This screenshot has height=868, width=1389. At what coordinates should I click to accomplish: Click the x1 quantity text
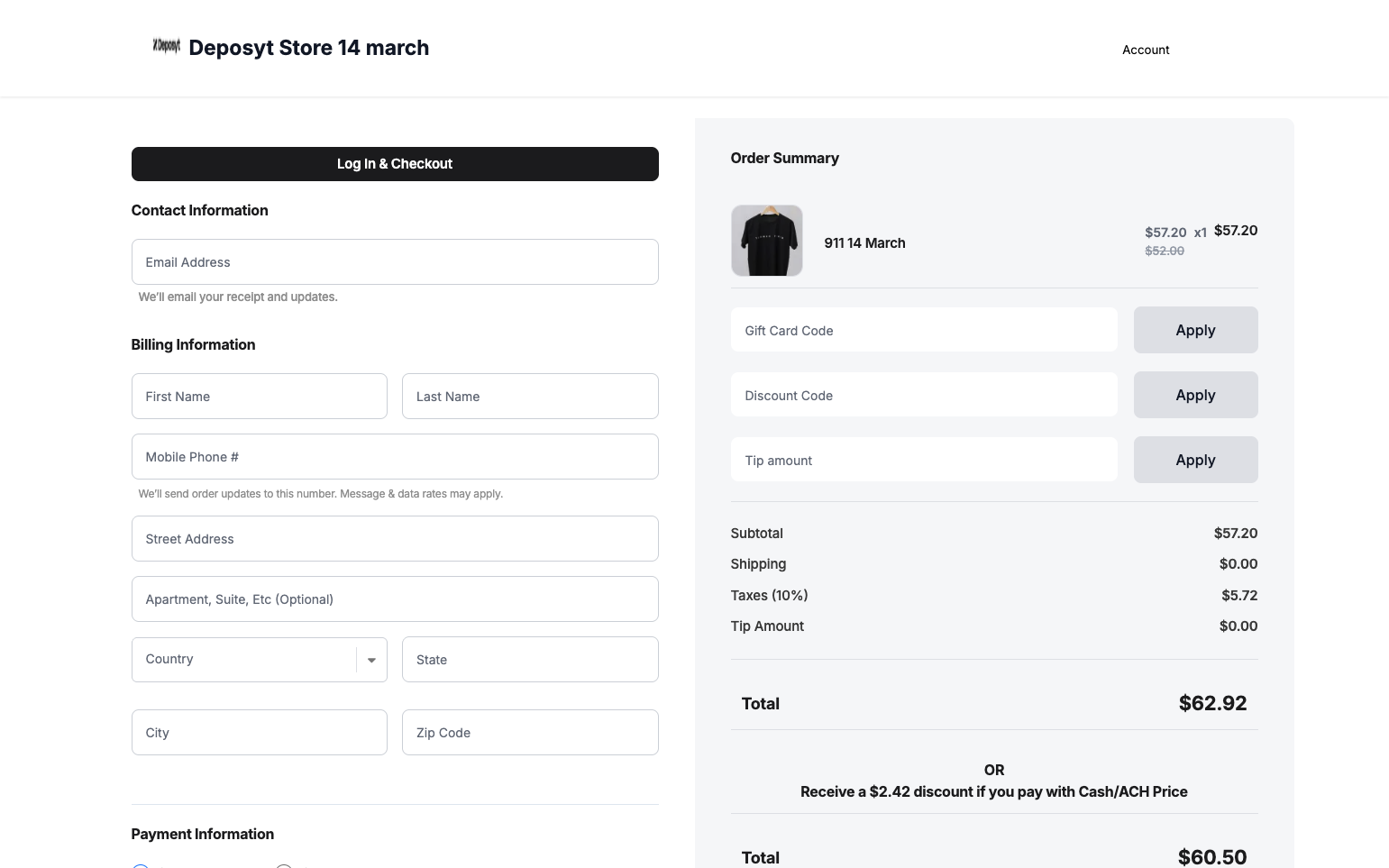(1201, 233)
